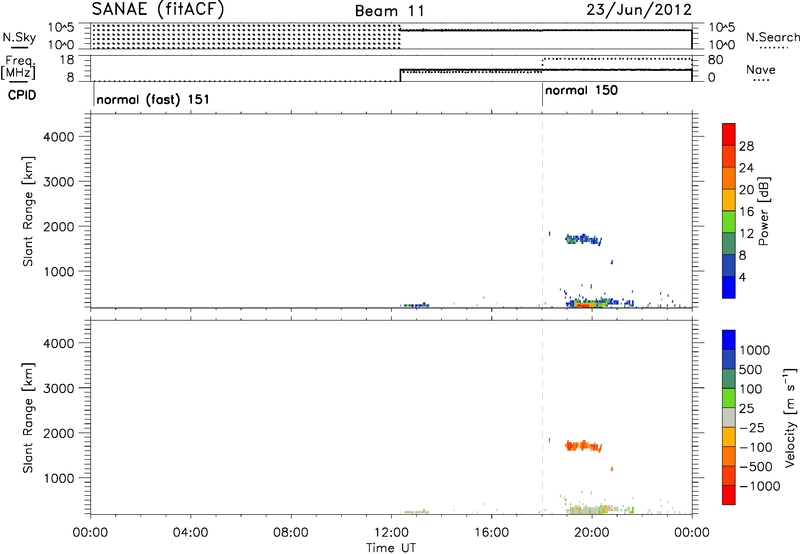Click the '-1000' velocity colorbar tick label

point(760,486)
